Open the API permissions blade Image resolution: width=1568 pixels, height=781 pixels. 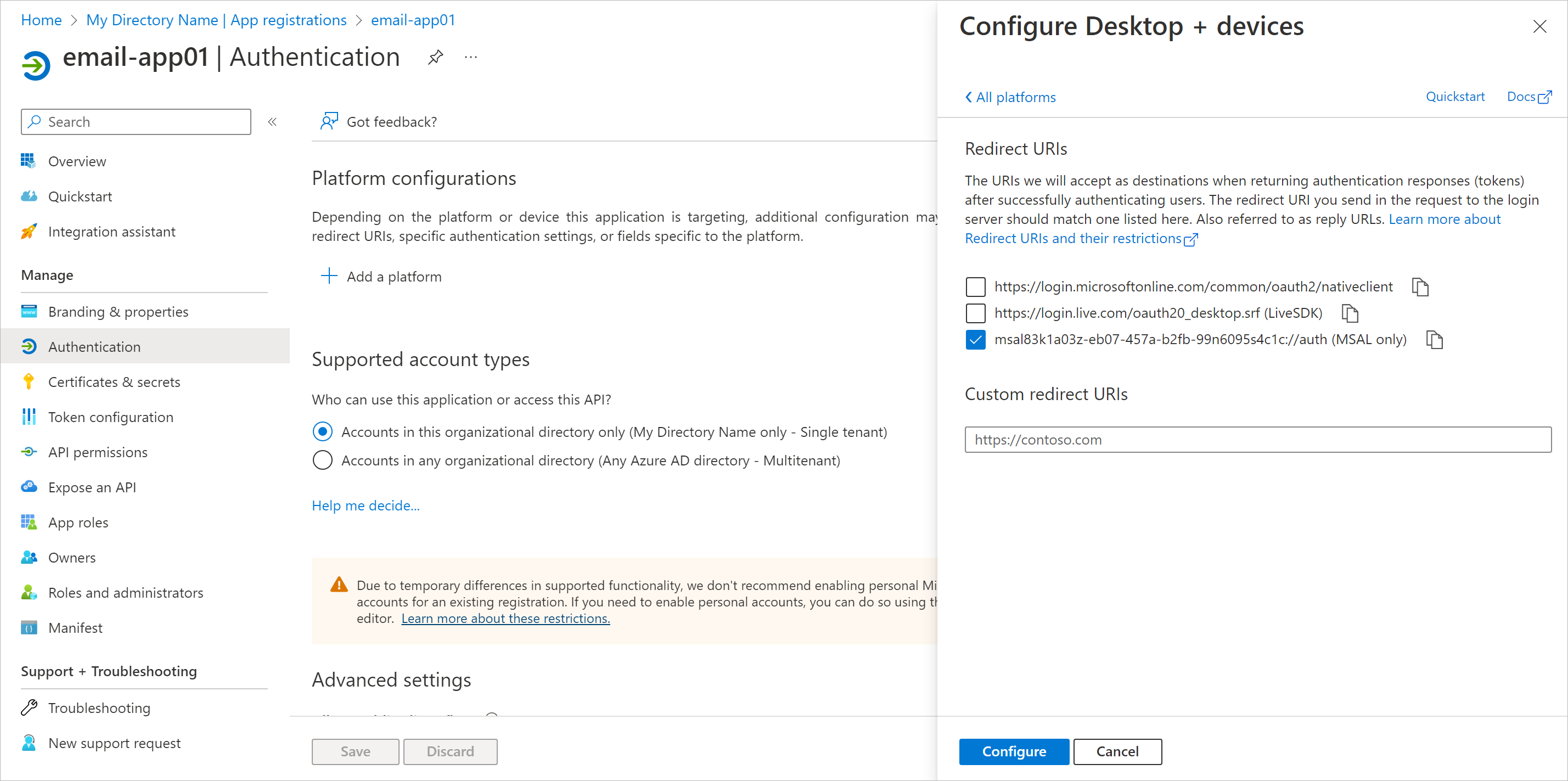tap(98, 452)
